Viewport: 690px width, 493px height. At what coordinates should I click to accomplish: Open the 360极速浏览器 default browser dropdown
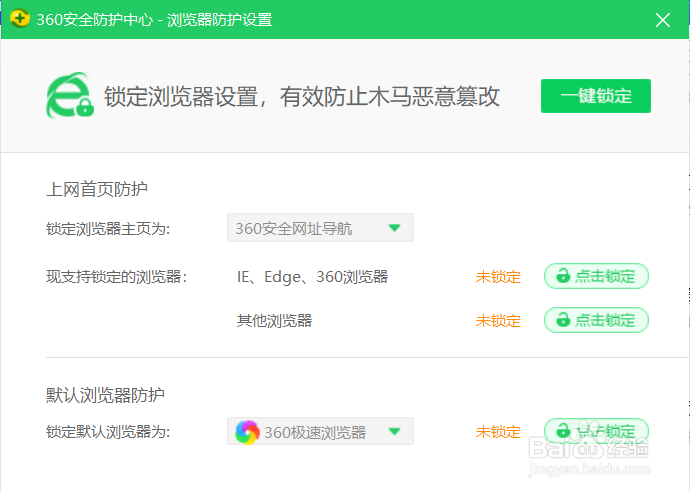(320, 431)
